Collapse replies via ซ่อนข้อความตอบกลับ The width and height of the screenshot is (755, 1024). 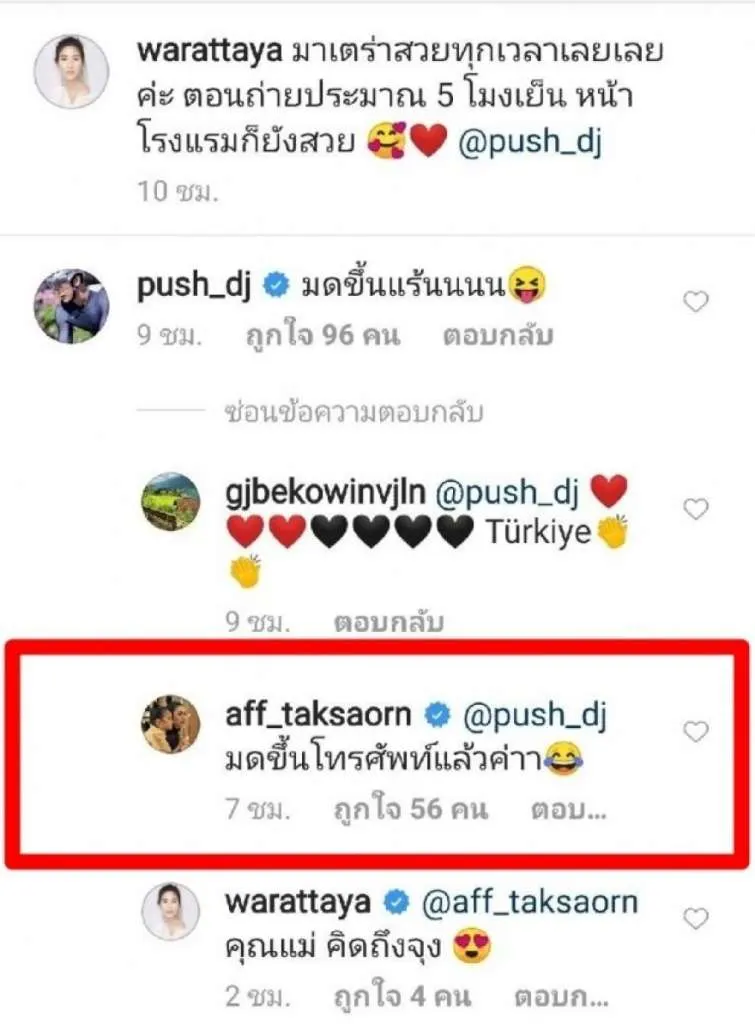coord(353,412)
